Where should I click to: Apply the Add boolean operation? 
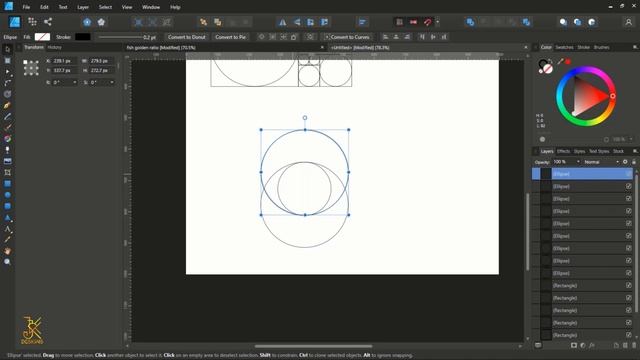click(470, 22)
